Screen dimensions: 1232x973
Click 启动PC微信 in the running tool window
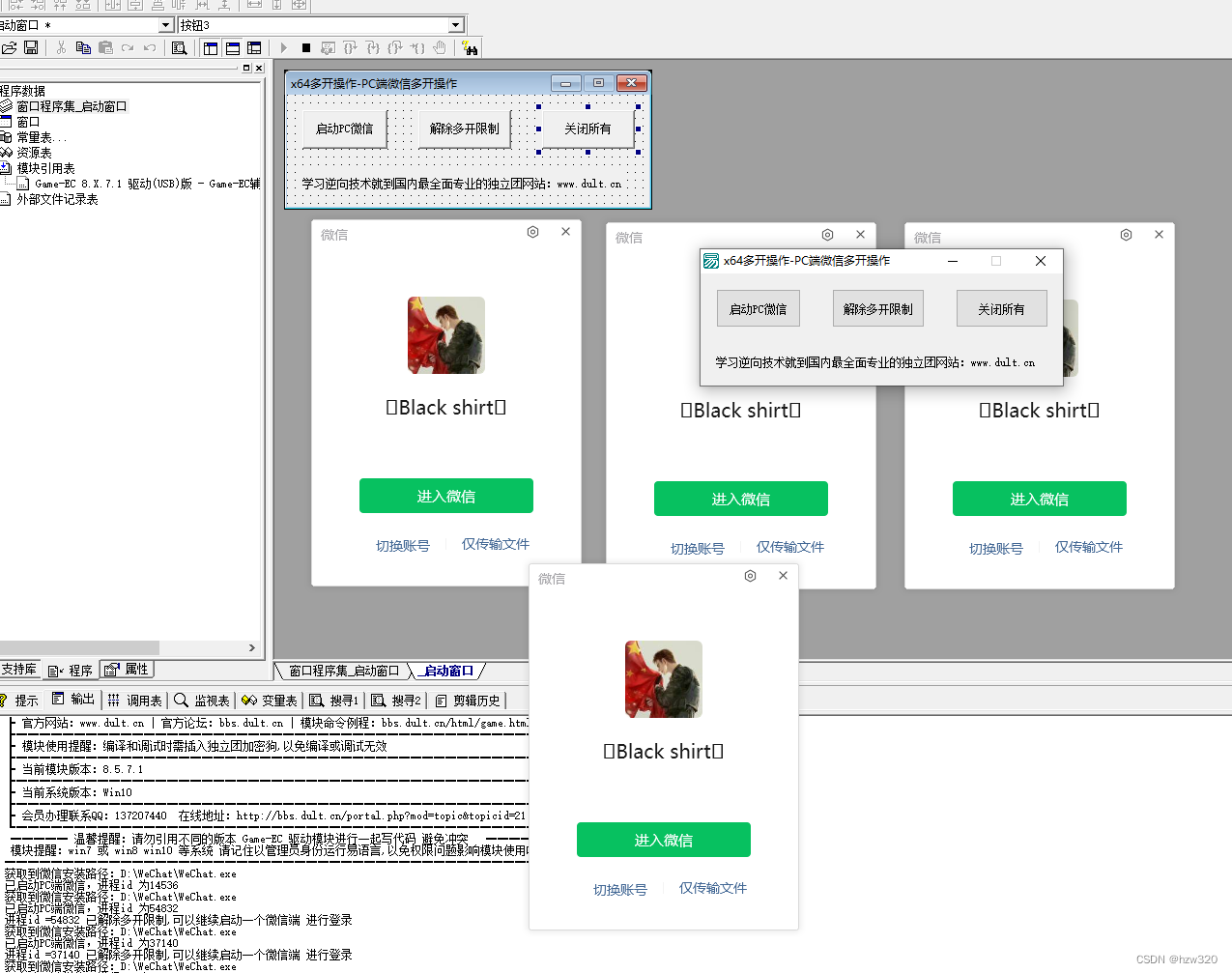pos(759,309)
